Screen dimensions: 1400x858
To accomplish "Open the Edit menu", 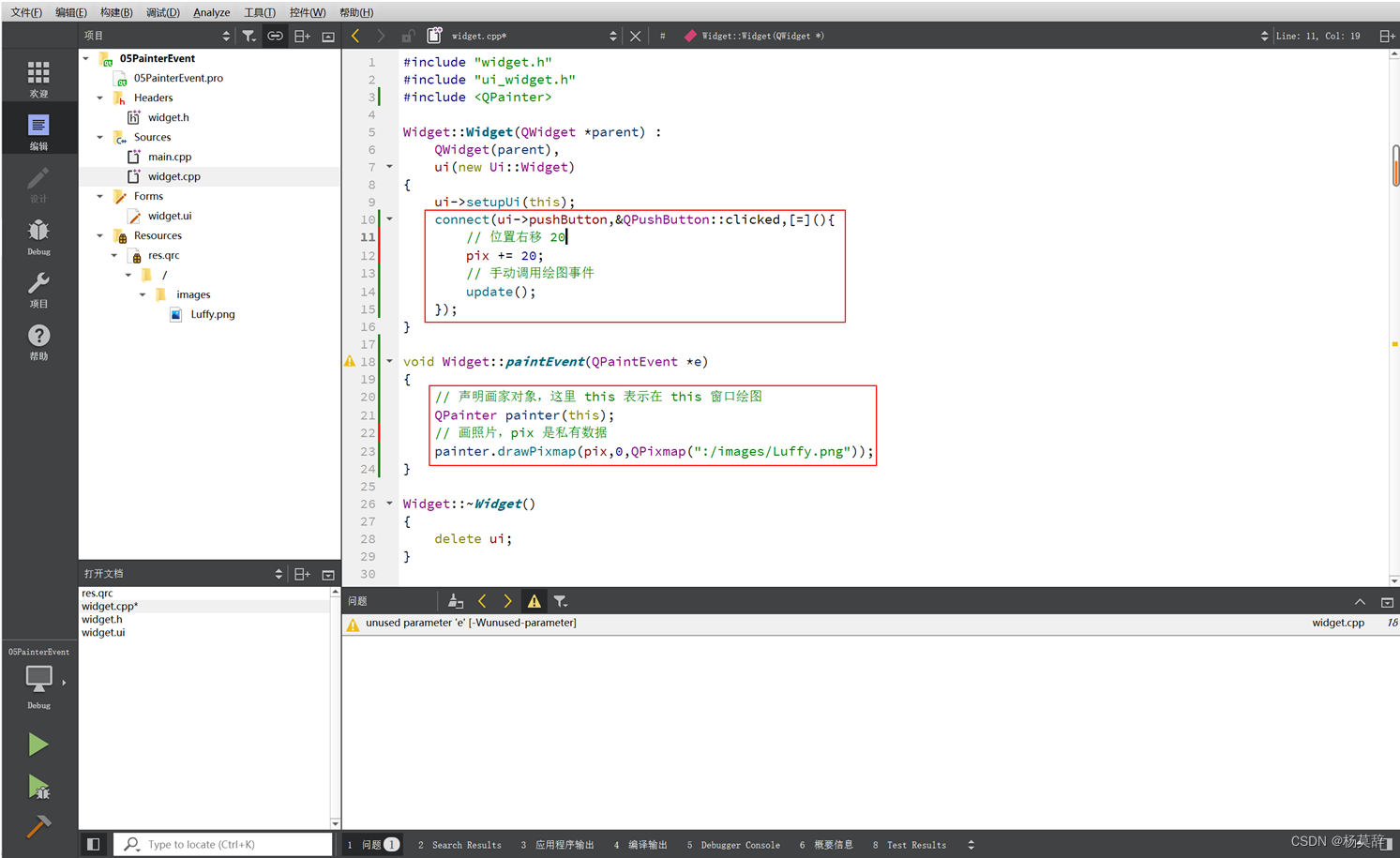I will click(x=70, y=12).
